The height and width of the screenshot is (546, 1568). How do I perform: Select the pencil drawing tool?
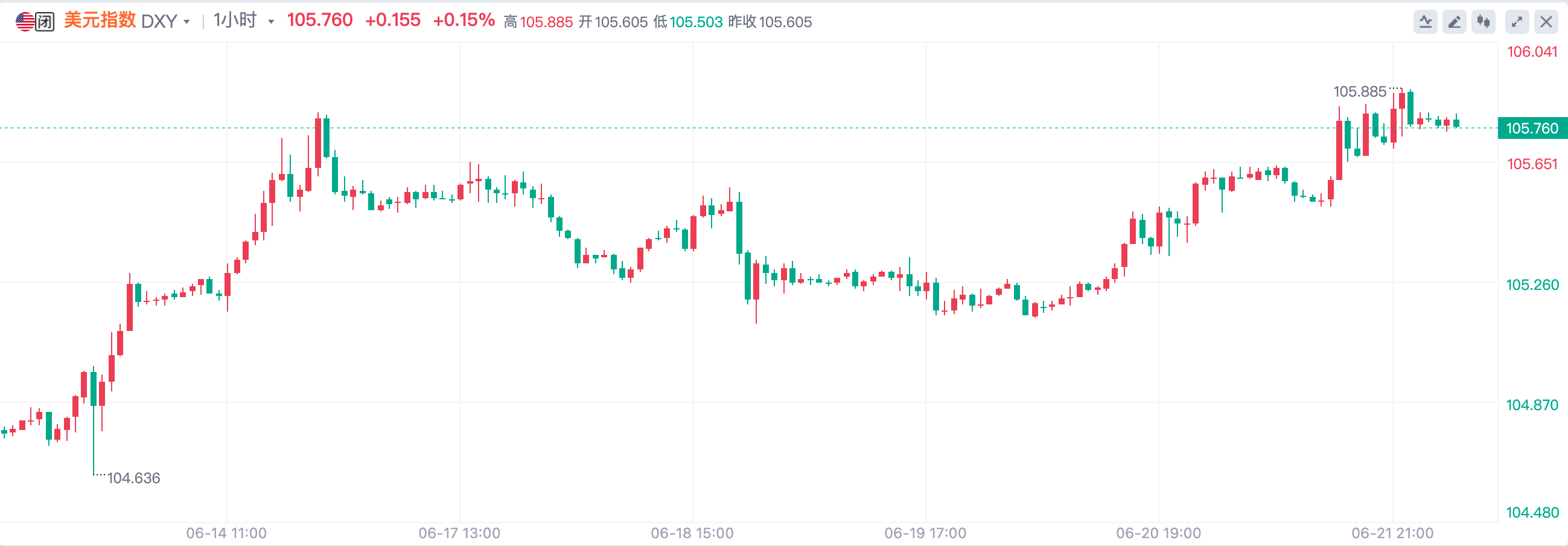pos(1454,22)
